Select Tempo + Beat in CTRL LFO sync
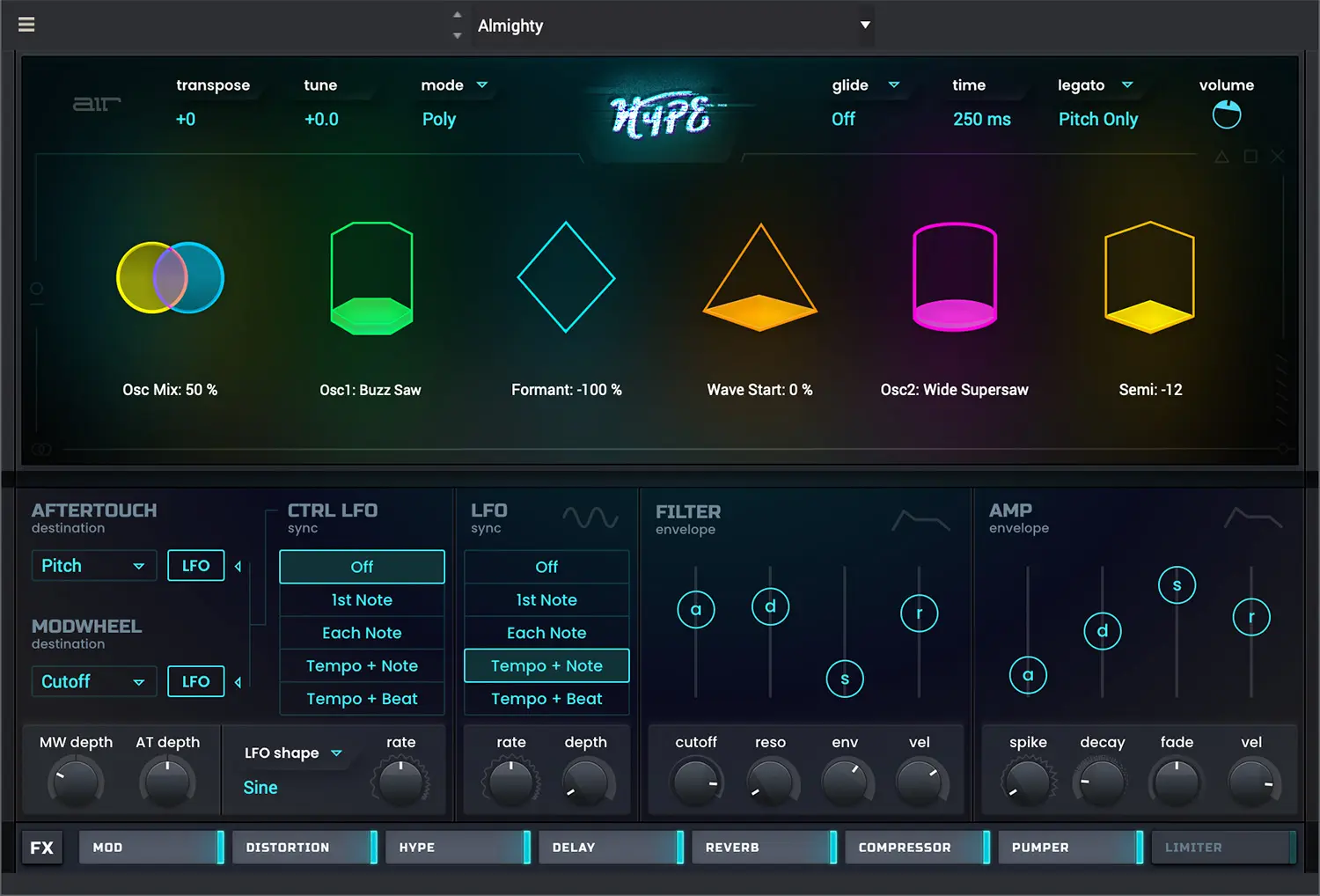Viewport: 1320px width, 896px height. pos(362,698)
